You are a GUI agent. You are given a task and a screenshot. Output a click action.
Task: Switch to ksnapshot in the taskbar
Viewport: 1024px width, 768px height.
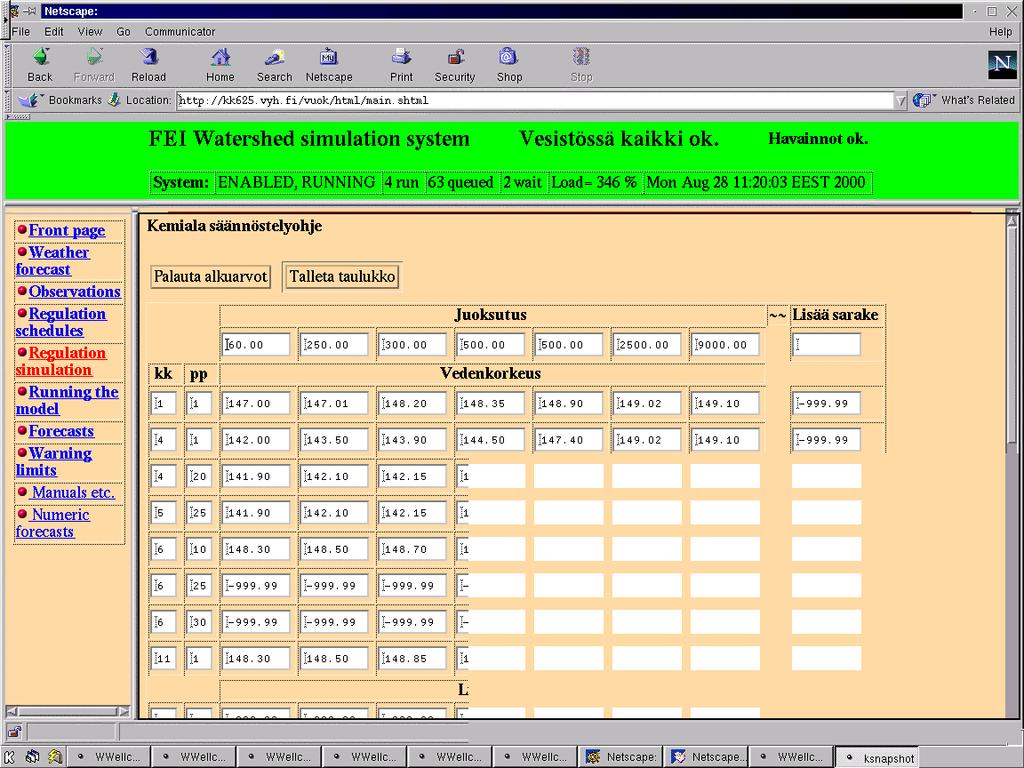[878, 758]
